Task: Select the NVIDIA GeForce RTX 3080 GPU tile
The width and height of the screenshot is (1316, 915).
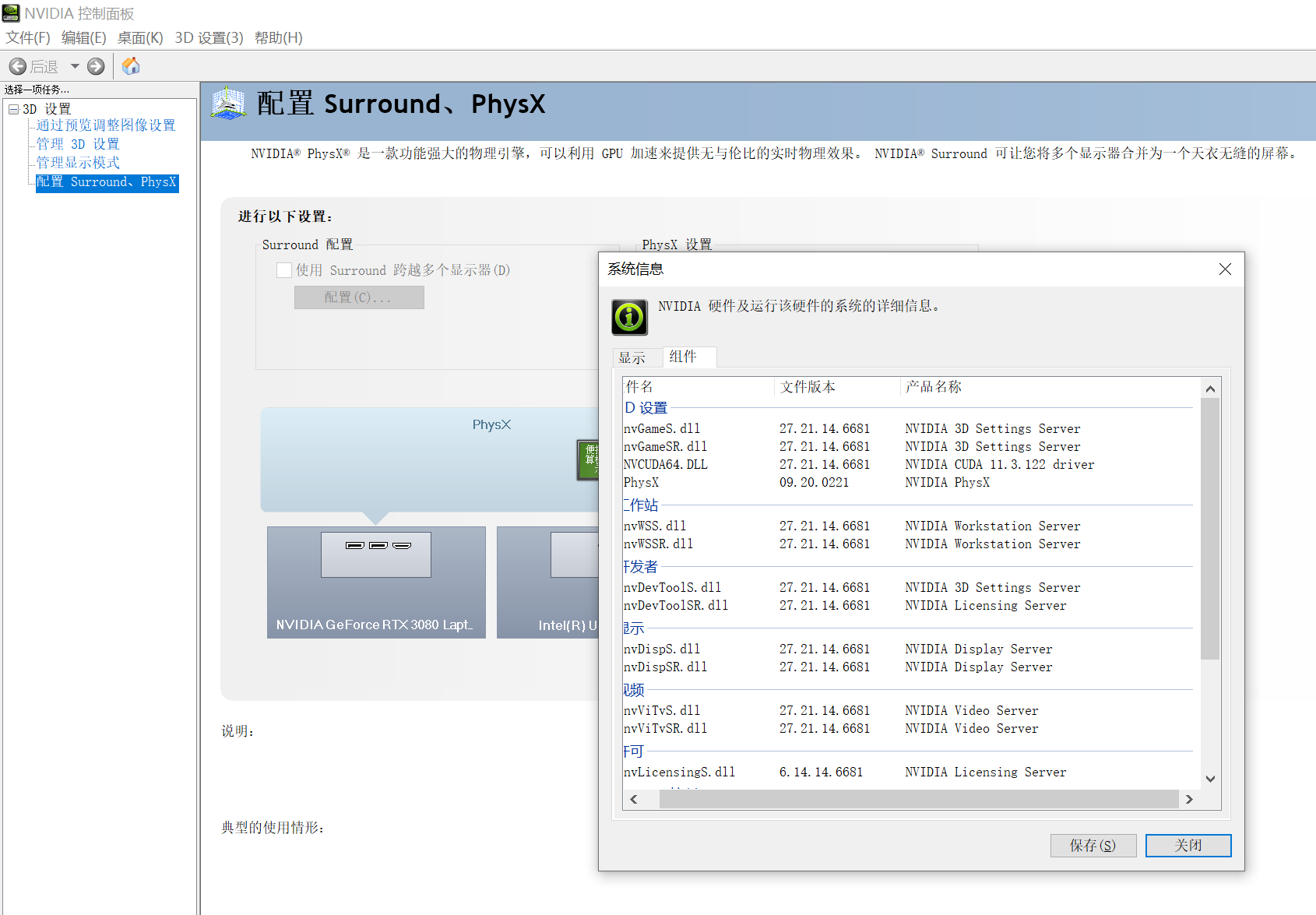Action: click(x=376, y=582)
